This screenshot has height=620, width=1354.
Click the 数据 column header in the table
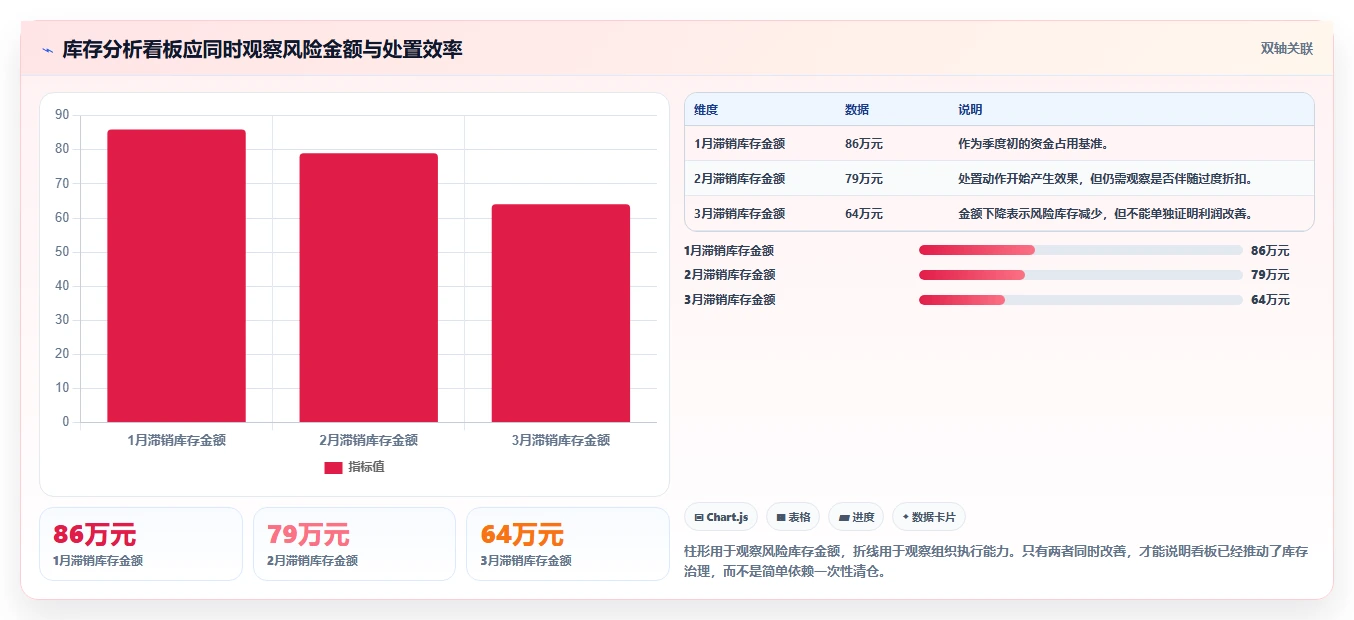[857, 110]
